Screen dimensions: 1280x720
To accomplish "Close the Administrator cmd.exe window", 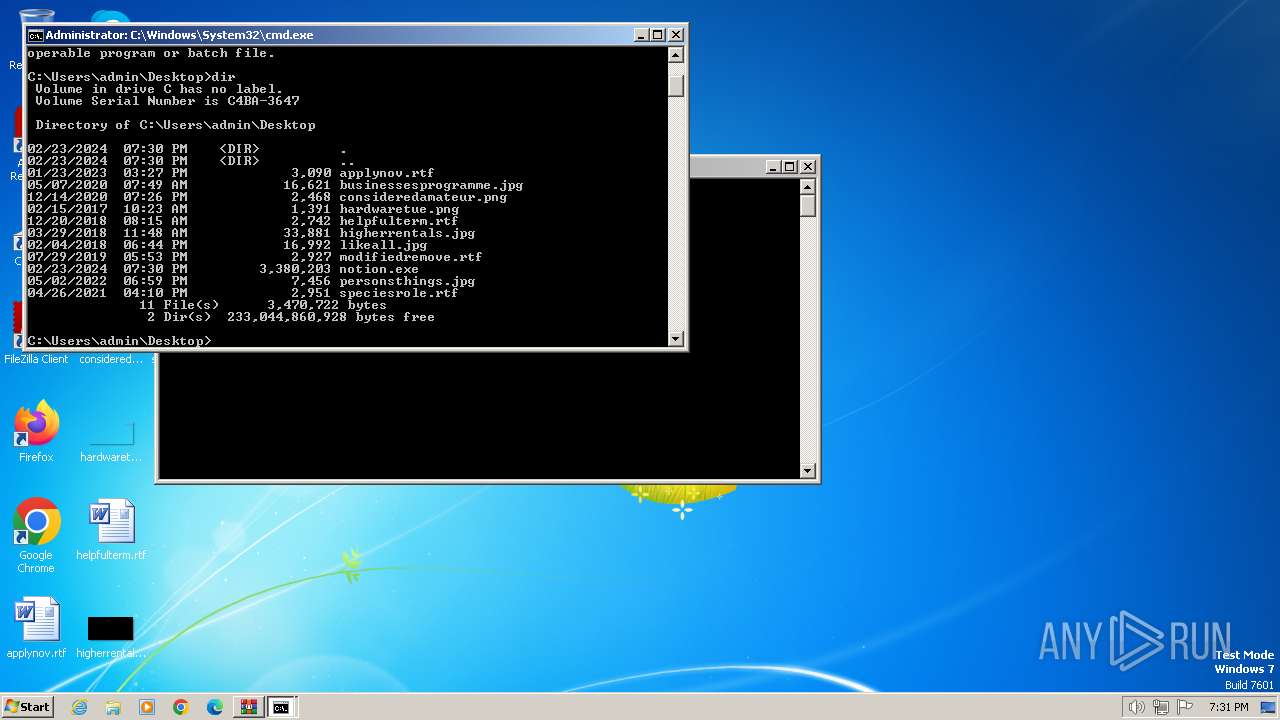I will tap(675, 35).
